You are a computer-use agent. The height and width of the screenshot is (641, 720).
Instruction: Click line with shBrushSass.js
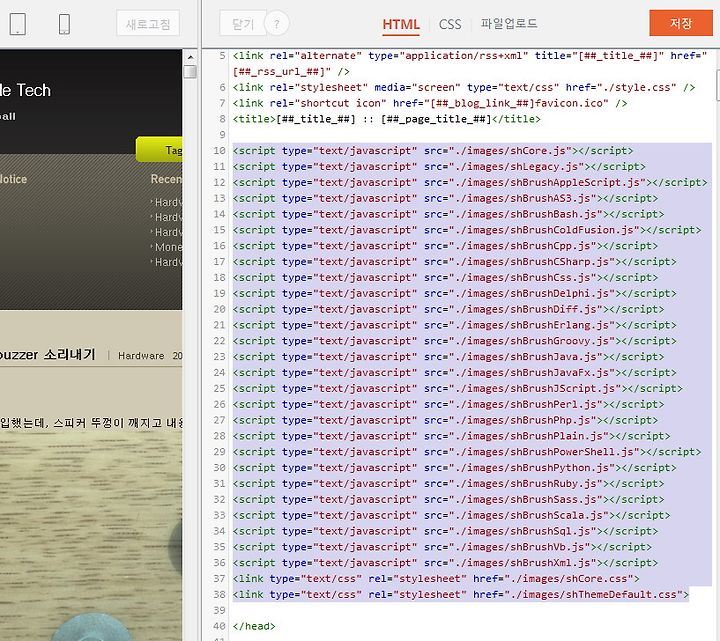point(448,499)
